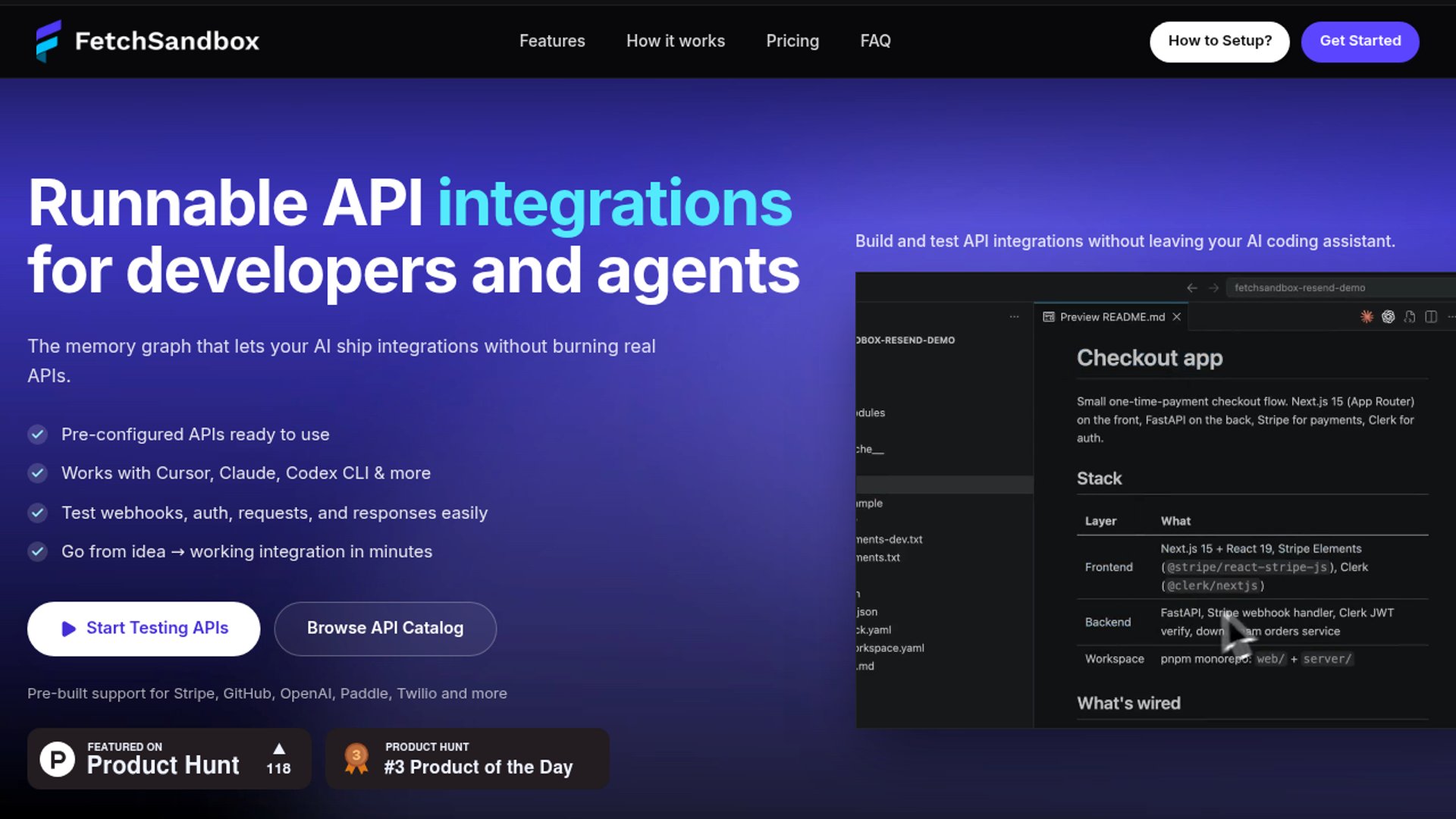This screenshot has height=819, width=1456.
Task: Click the How to Setup? button
Action: pyautogui.click(x=1219, y=41)
